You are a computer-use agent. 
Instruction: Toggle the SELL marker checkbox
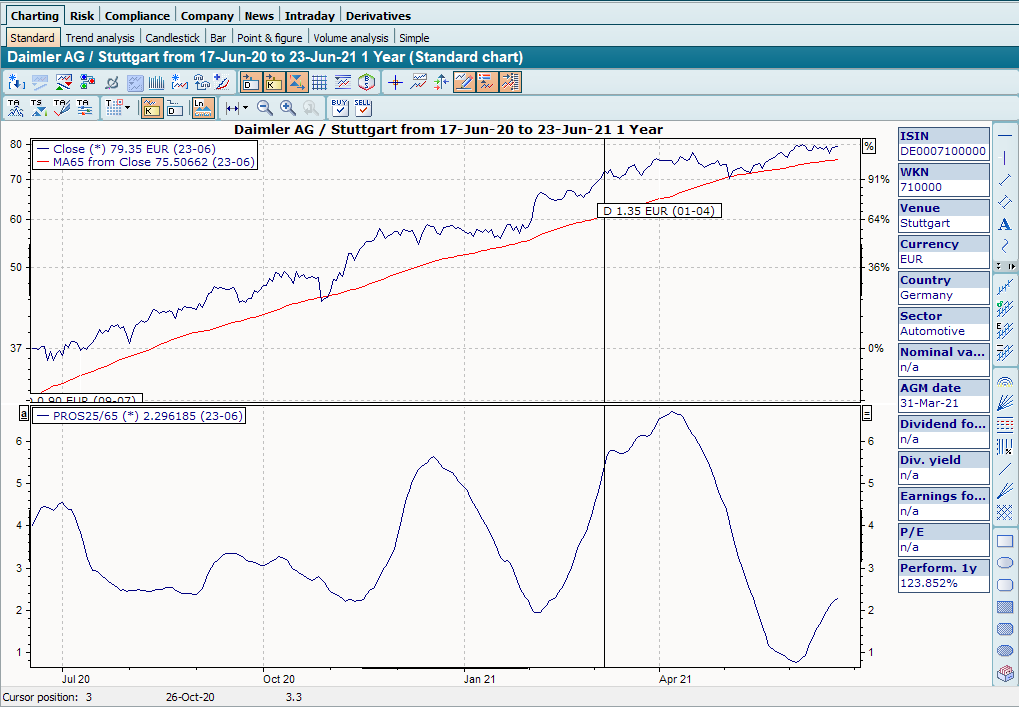pyautogui.click(x=364, y=107)
